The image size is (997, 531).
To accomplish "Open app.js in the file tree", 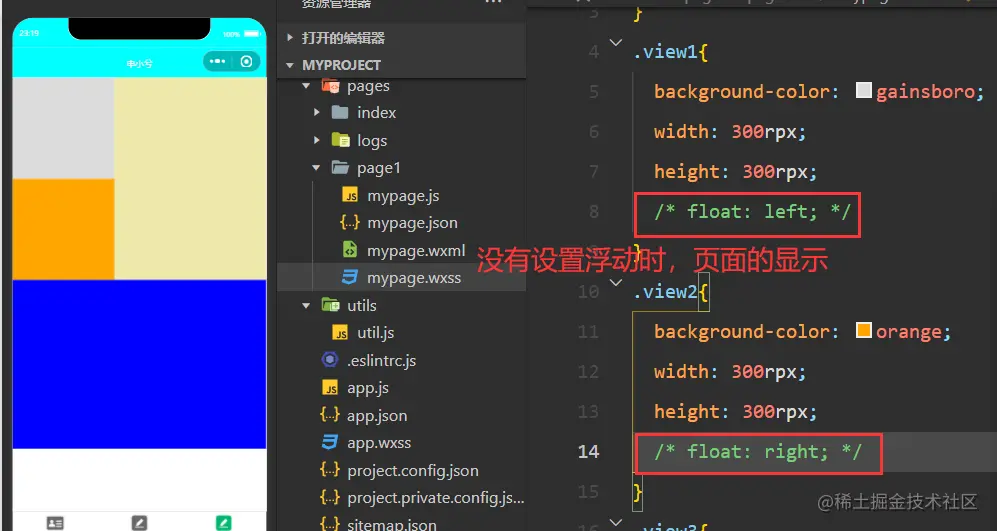I will coord(368,388).
